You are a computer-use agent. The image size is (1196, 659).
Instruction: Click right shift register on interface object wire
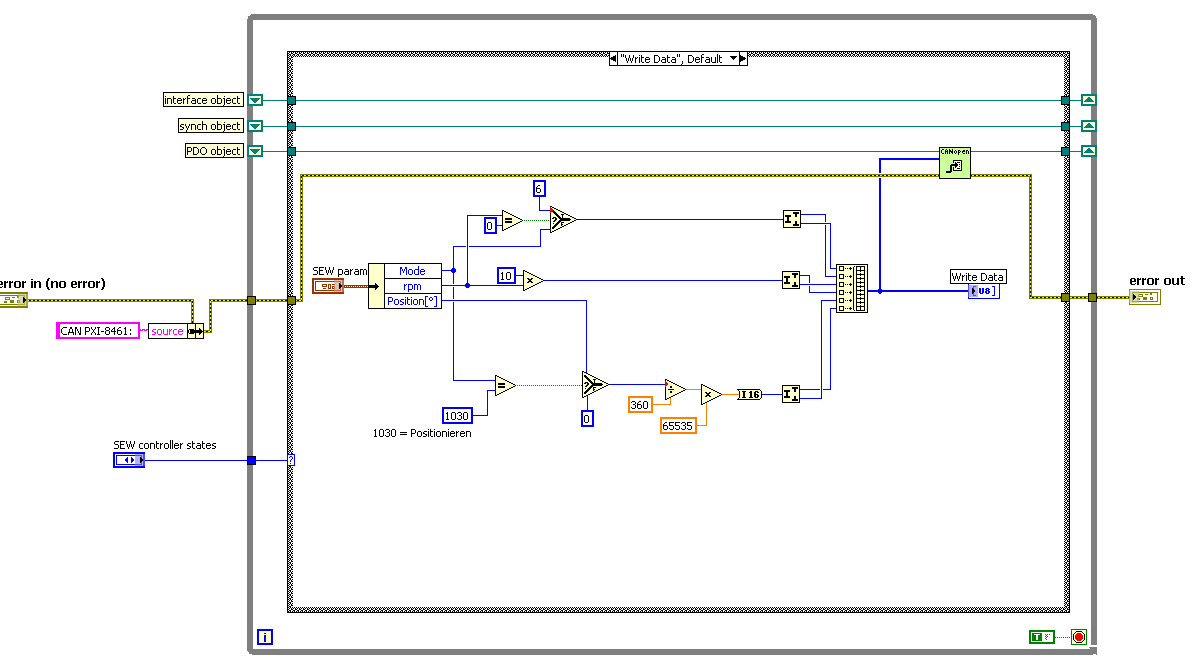point(1089,100)
